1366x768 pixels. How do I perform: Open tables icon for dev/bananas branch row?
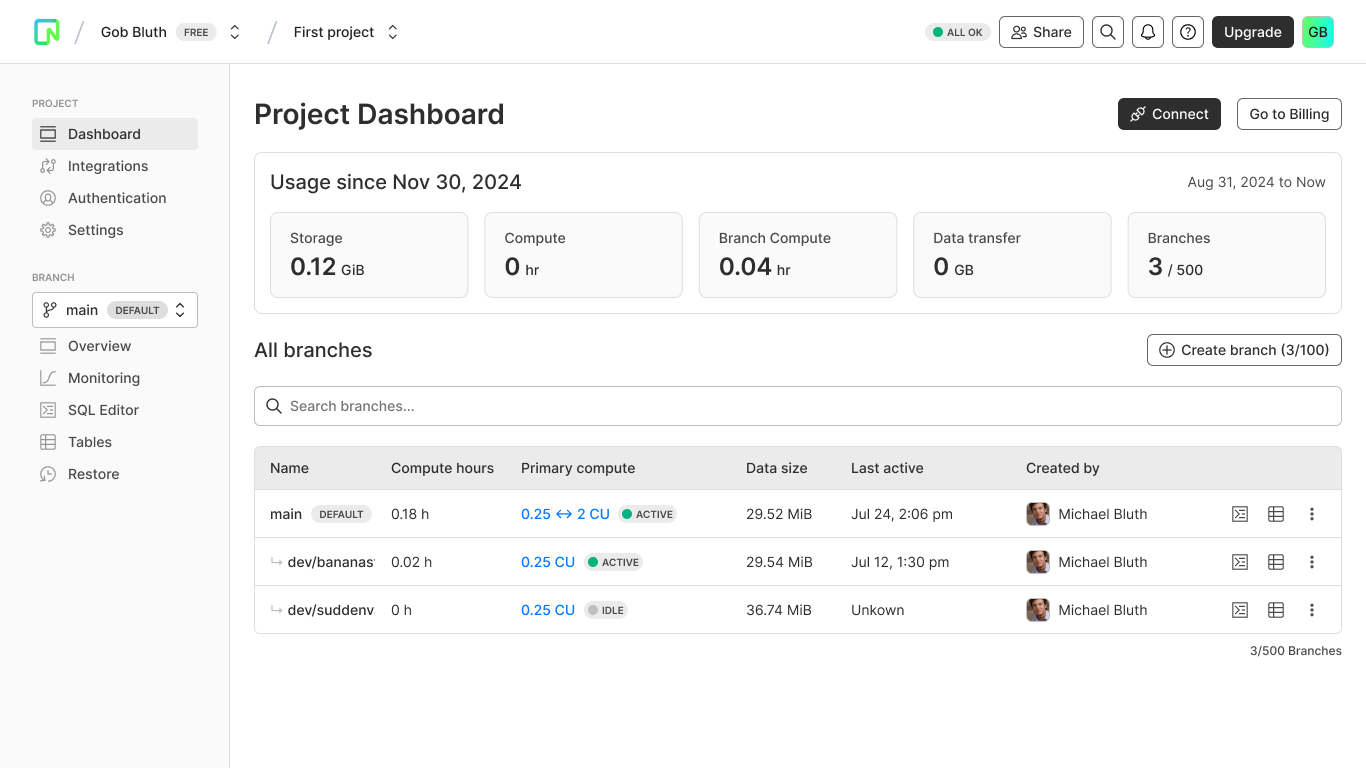pos(1276,562)
